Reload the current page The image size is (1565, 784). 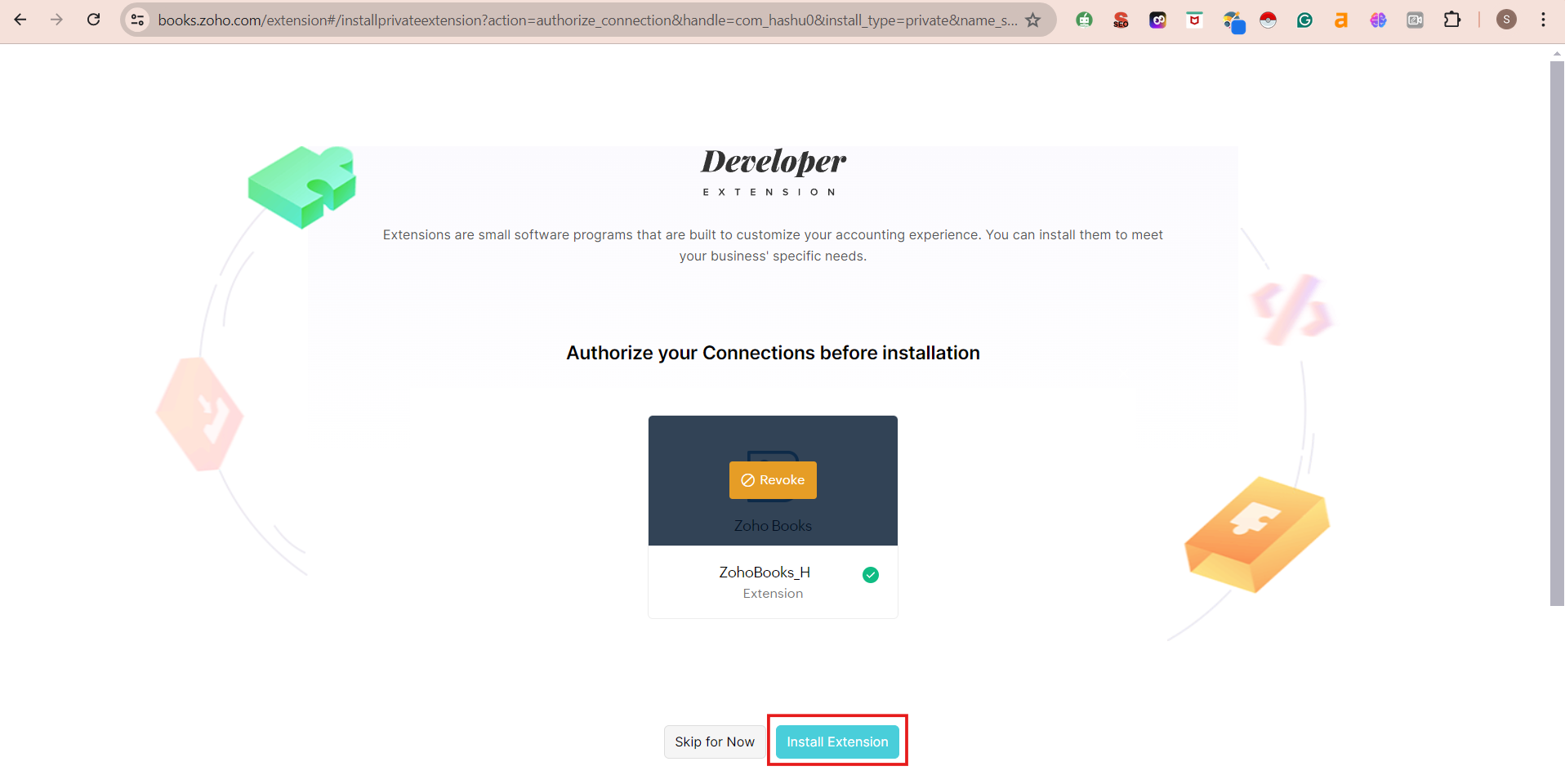pos(94,20)
